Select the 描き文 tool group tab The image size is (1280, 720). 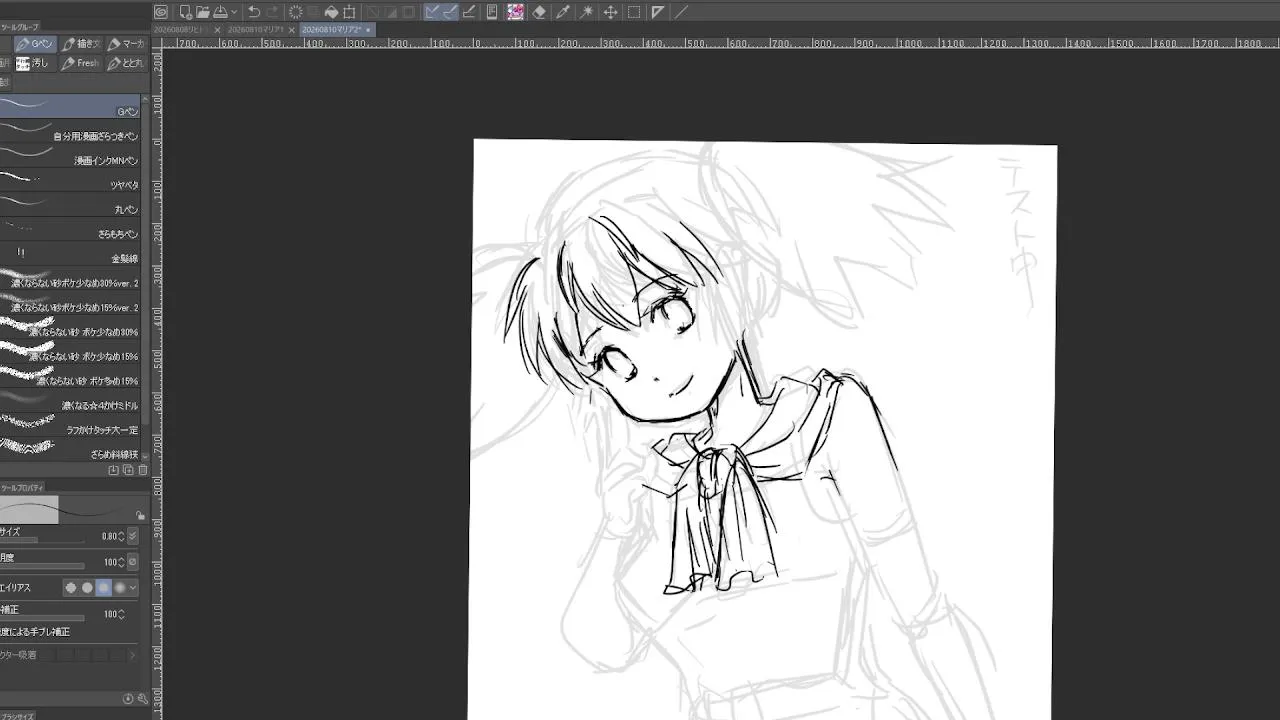(x=81, y=43)
